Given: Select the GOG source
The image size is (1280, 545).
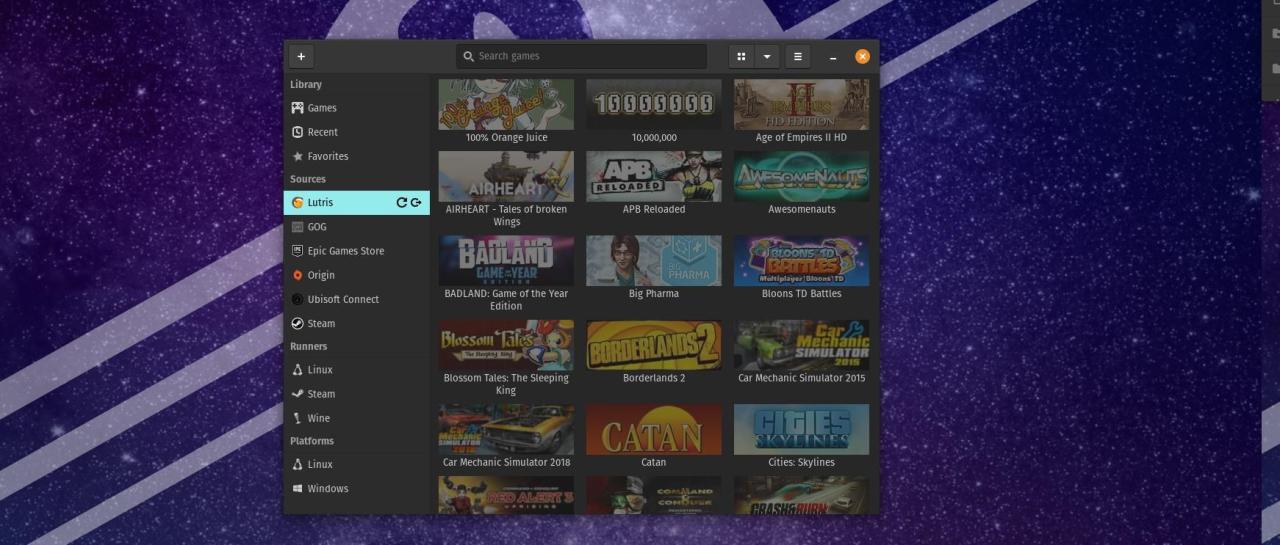Looking at the screenshot, I should coord(357,227).
